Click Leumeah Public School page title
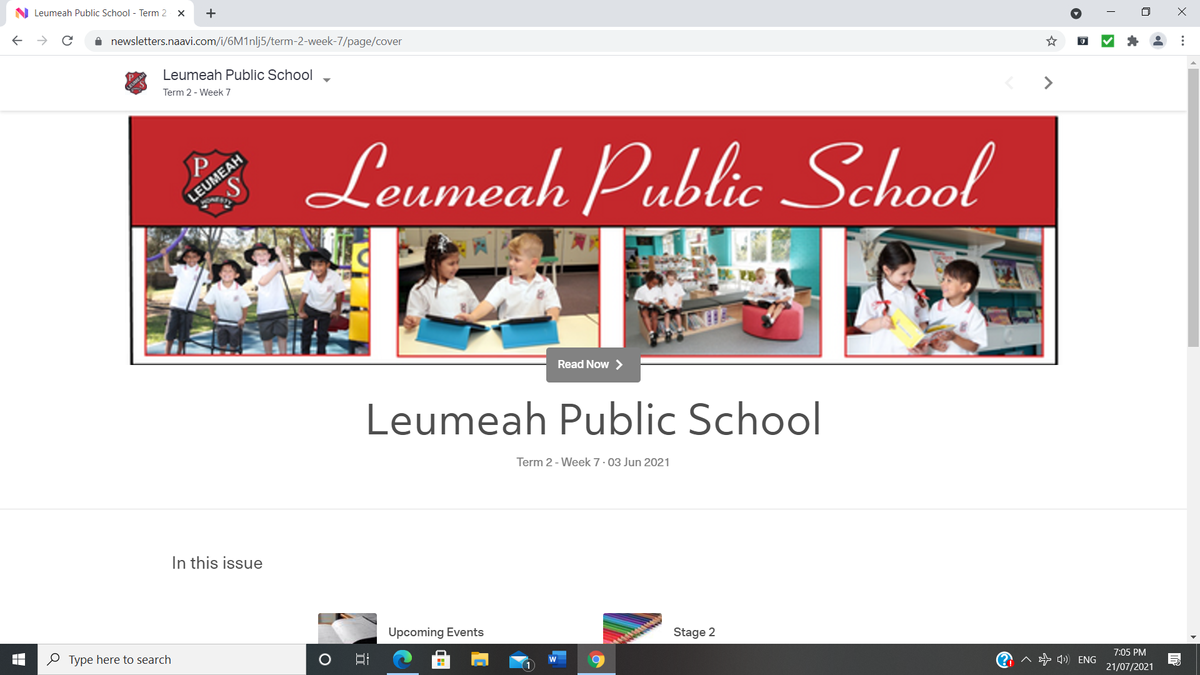The width and height of the screenshot is (1200, 675). (x=593, y=419)
